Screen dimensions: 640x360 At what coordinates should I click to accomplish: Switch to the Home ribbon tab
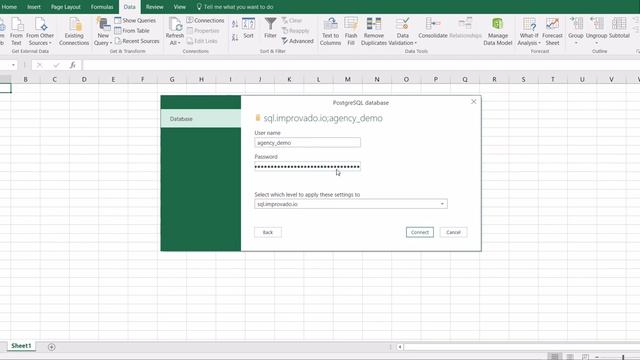[9, 7]
